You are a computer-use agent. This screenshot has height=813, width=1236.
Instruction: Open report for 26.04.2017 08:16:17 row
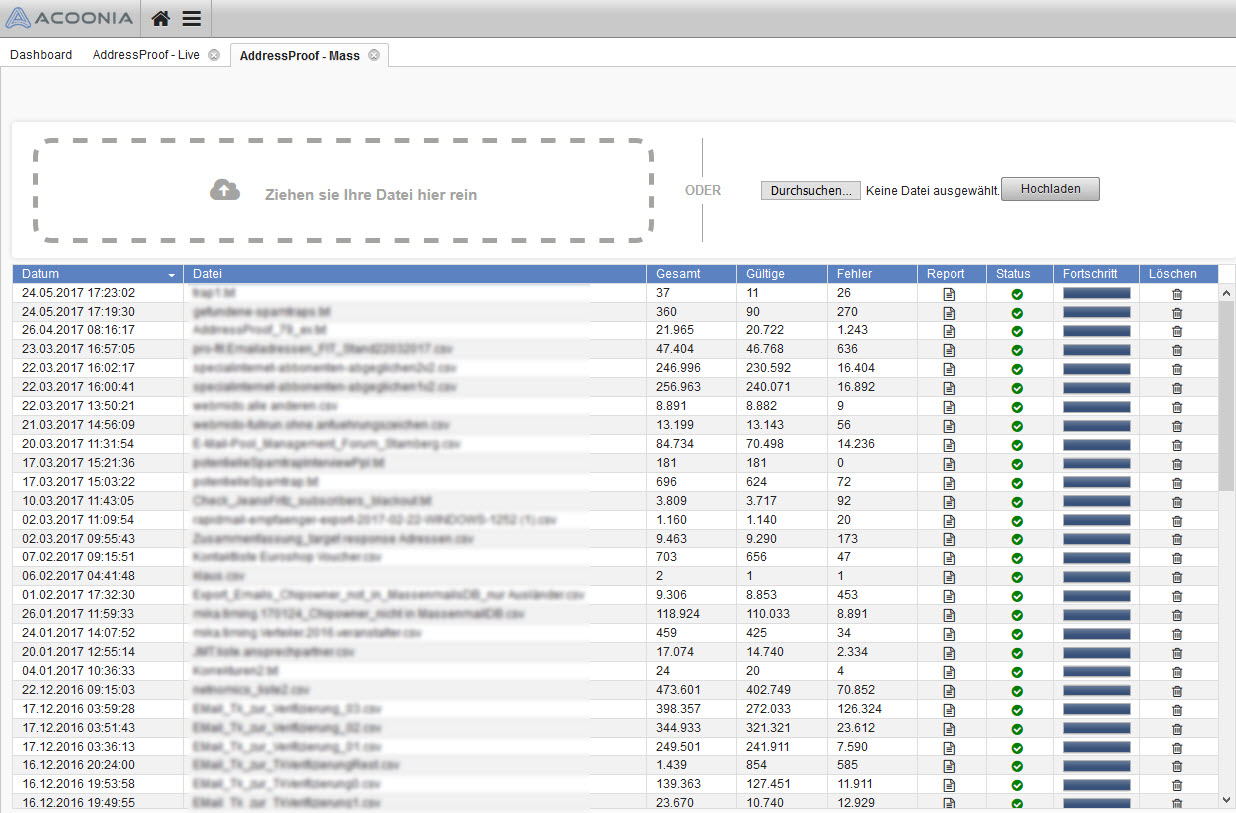(949, 331)
